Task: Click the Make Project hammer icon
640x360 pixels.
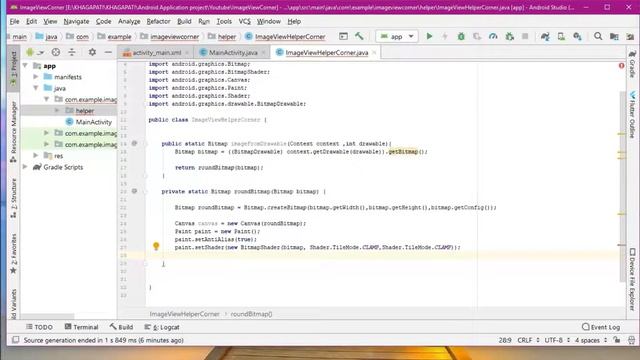Action: pyautogui.click(x=359, y=36)
